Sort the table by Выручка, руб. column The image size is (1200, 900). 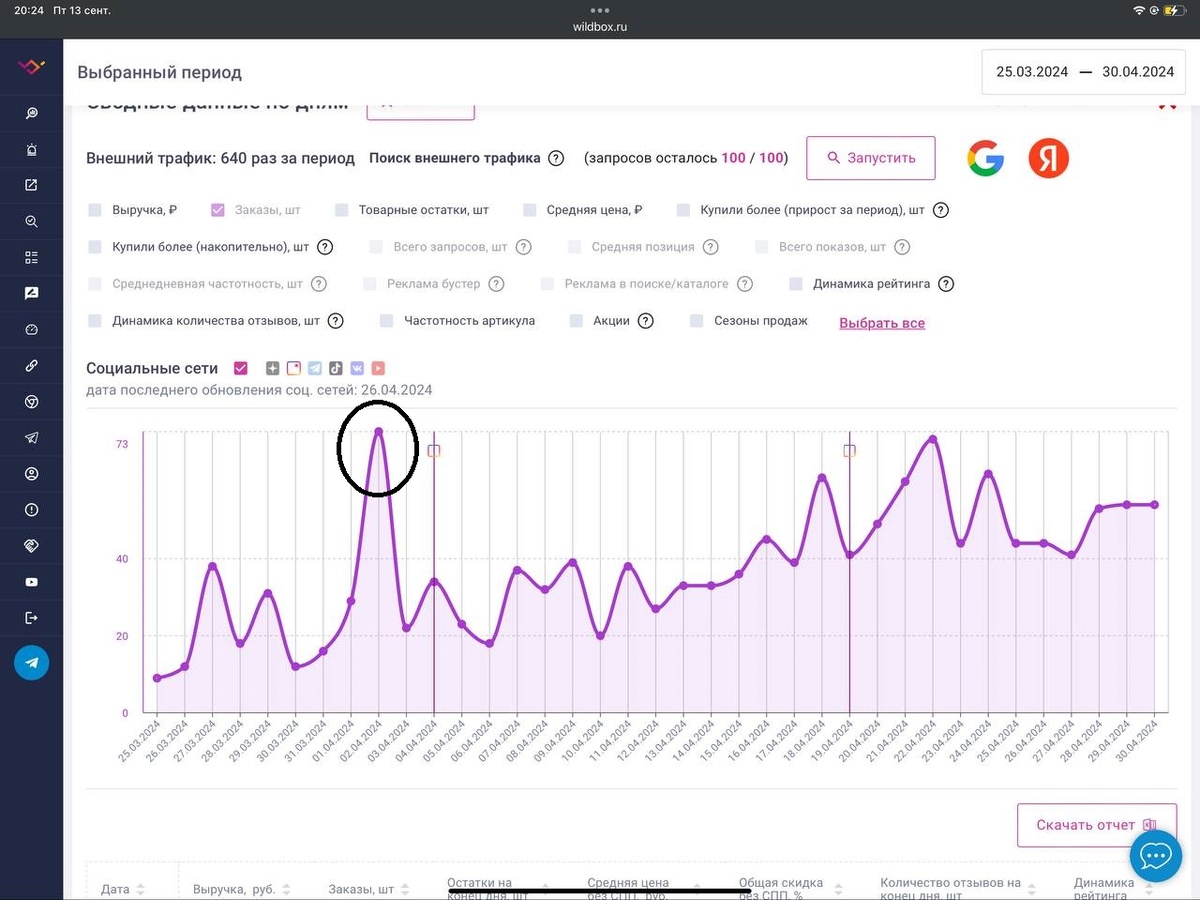(x=286, y=889)
